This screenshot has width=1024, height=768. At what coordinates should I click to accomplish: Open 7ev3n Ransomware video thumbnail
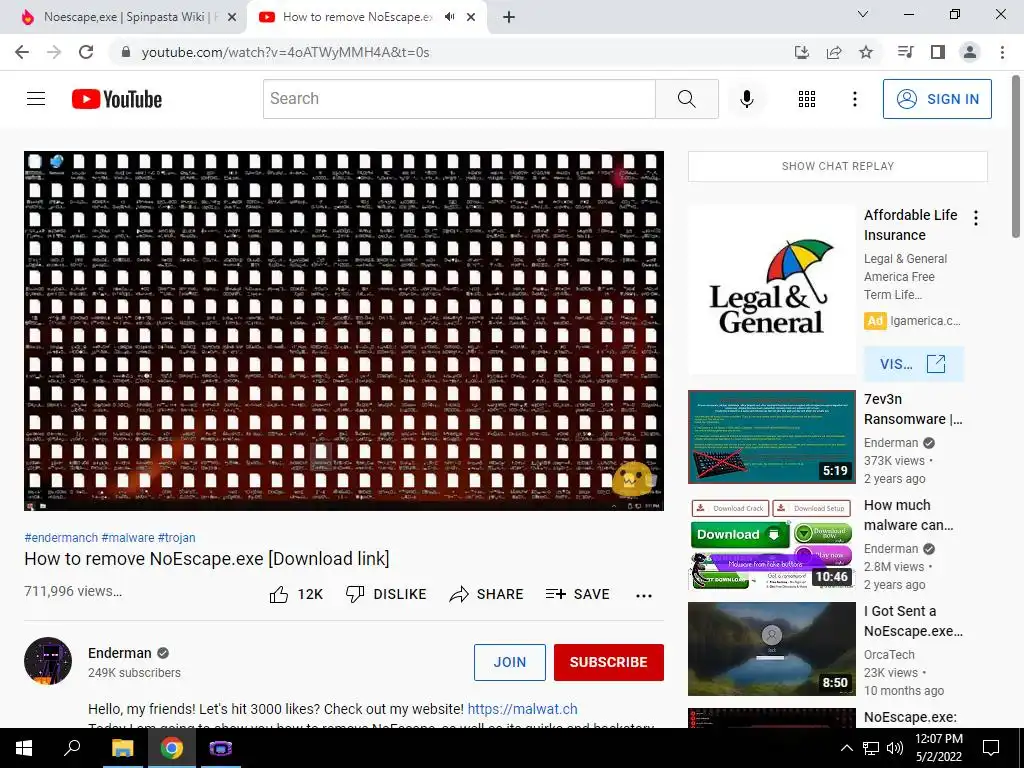771,437
